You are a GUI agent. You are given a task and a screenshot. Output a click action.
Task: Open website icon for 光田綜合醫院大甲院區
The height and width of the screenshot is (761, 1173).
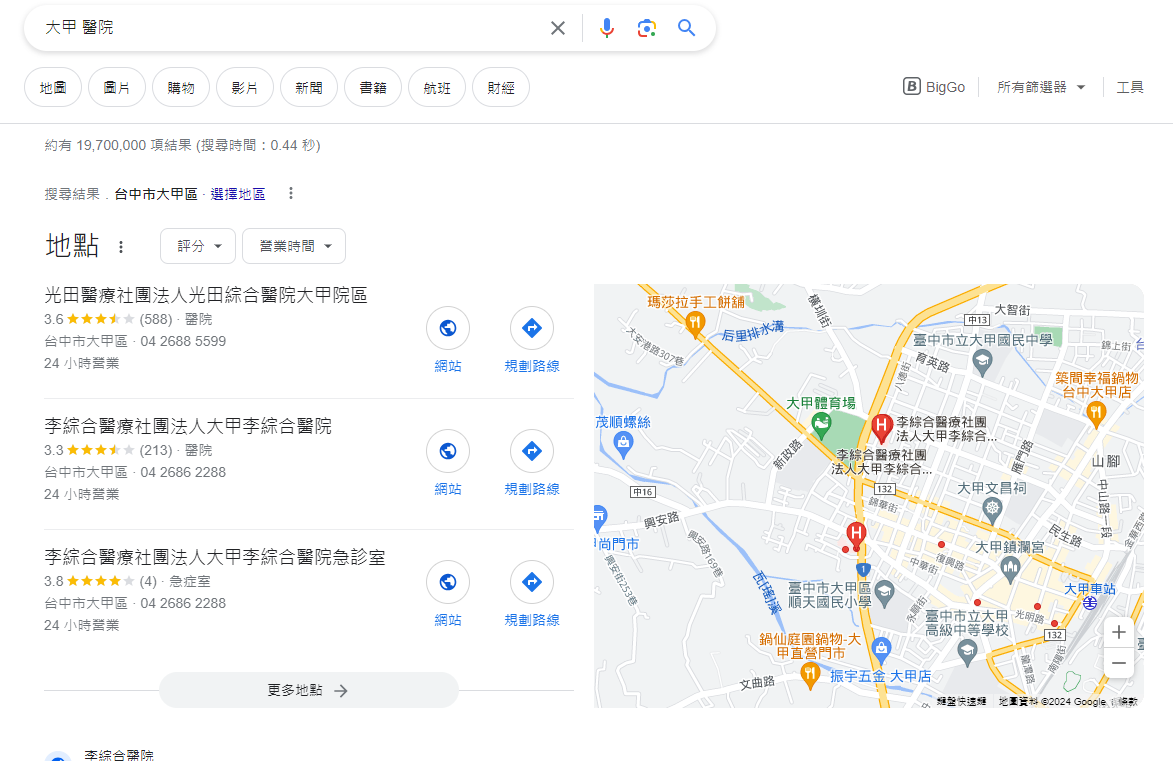(448, 328)
